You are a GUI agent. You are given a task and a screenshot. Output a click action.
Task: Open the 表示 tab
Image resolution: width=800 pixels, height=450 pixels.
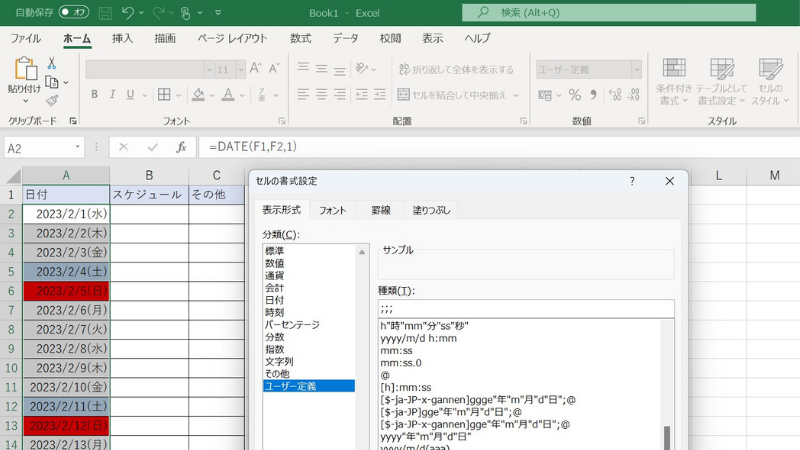(433, 38)
